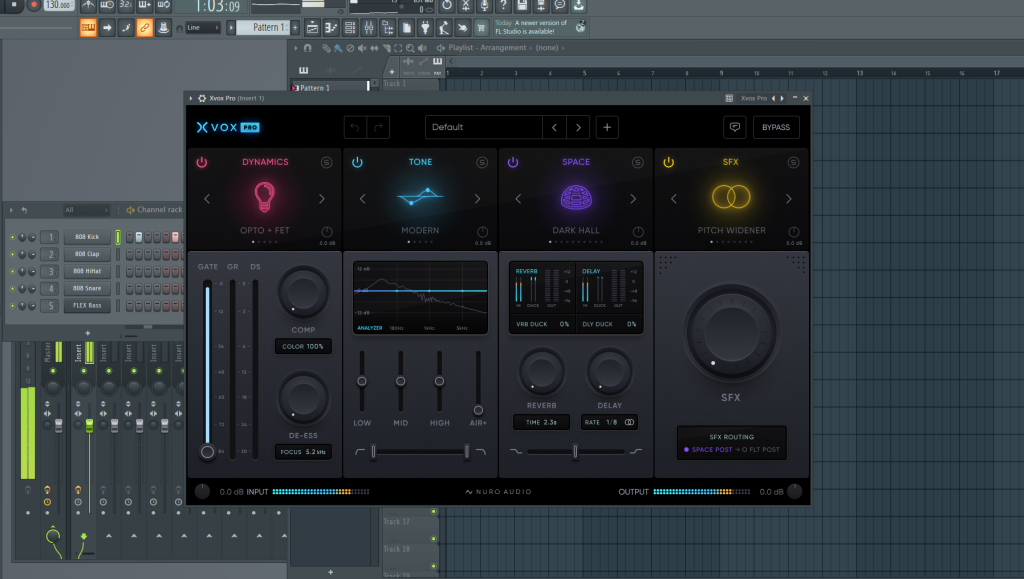Toggle the Space module power button
Screen dimensions: 1024x579
click(513, 163)
